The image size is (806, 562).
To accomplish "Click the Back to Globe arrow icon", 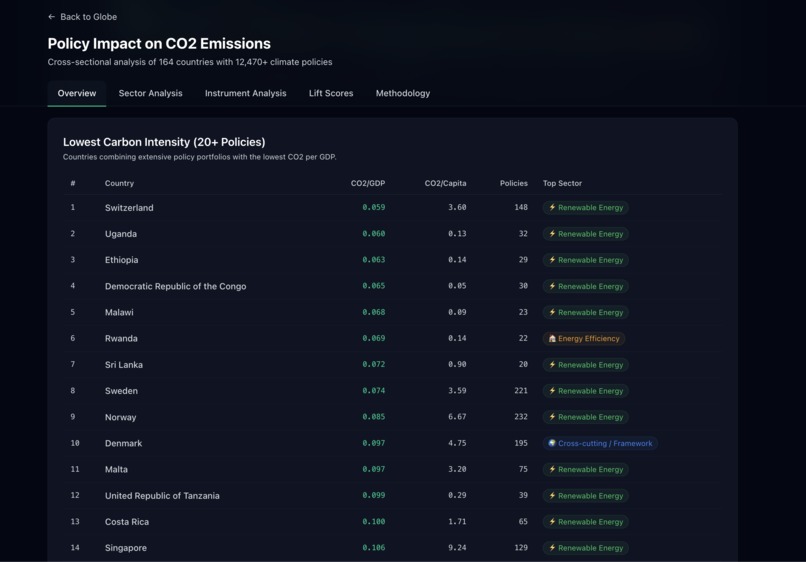I will coord(51,17).
